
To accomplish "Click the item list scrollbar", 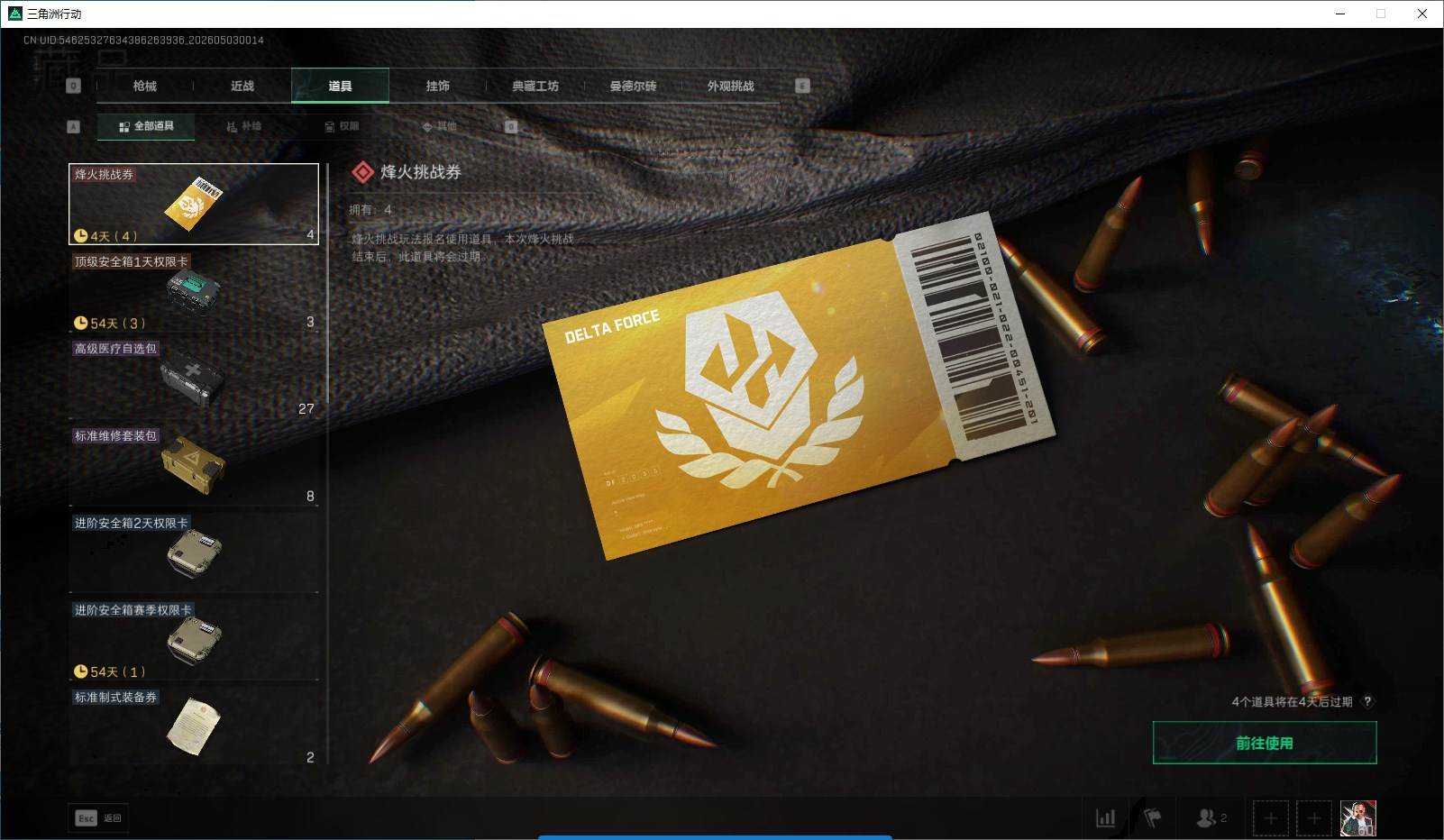I will point(327,284).
